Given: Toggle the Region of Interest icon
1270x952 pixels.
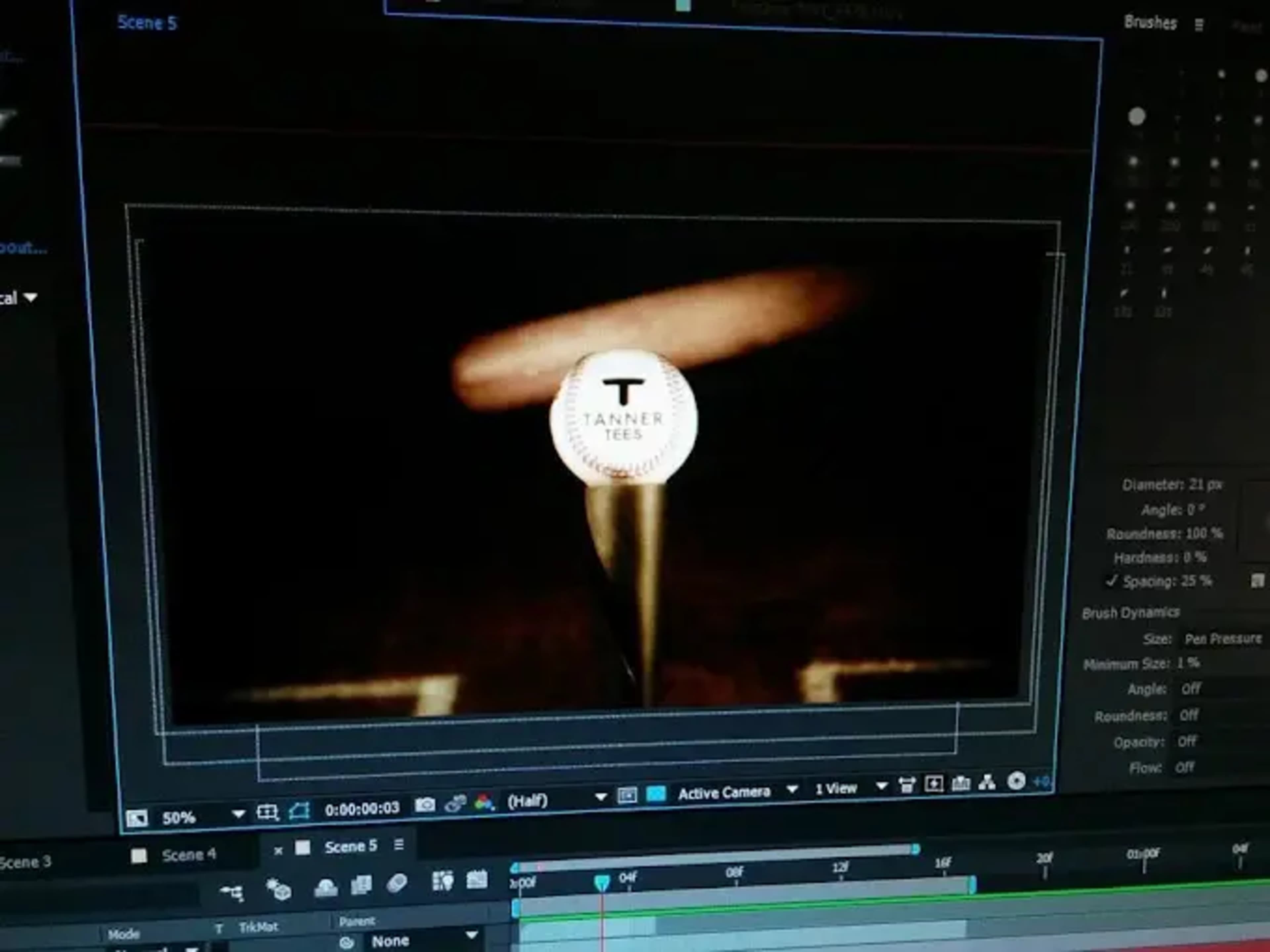Looking at the screenshot, I should click(627, 795).
